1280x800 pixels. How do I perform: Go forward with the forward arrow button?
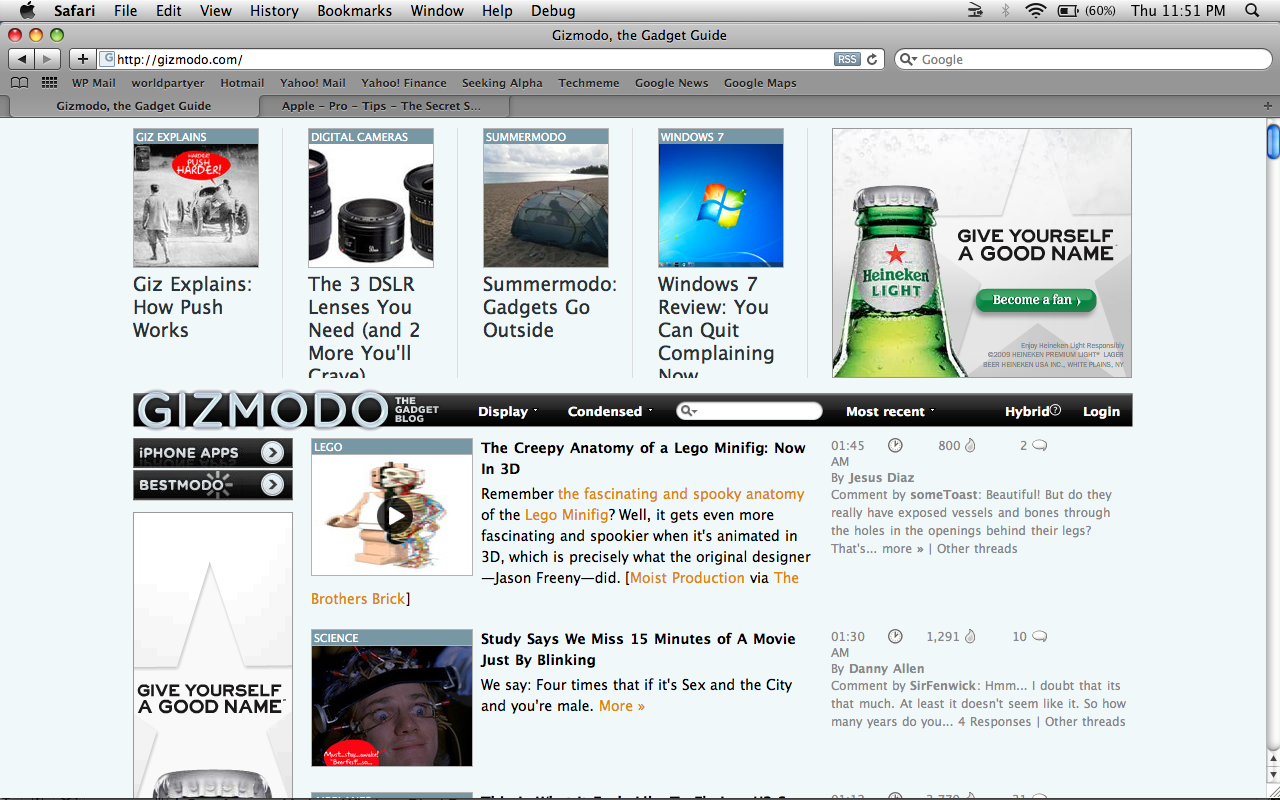click(48, 59)
